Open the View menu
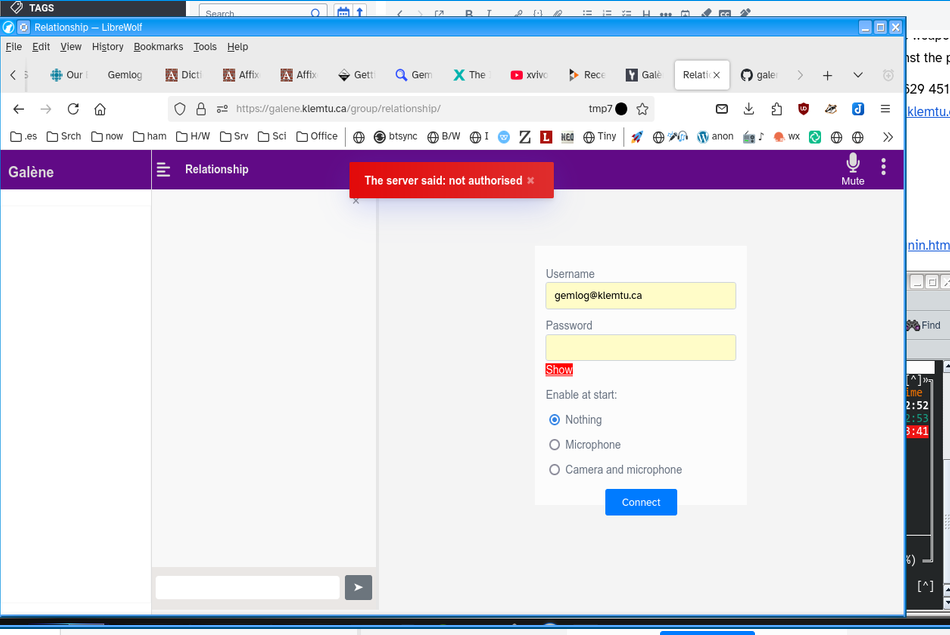 [x=70, y=47]
